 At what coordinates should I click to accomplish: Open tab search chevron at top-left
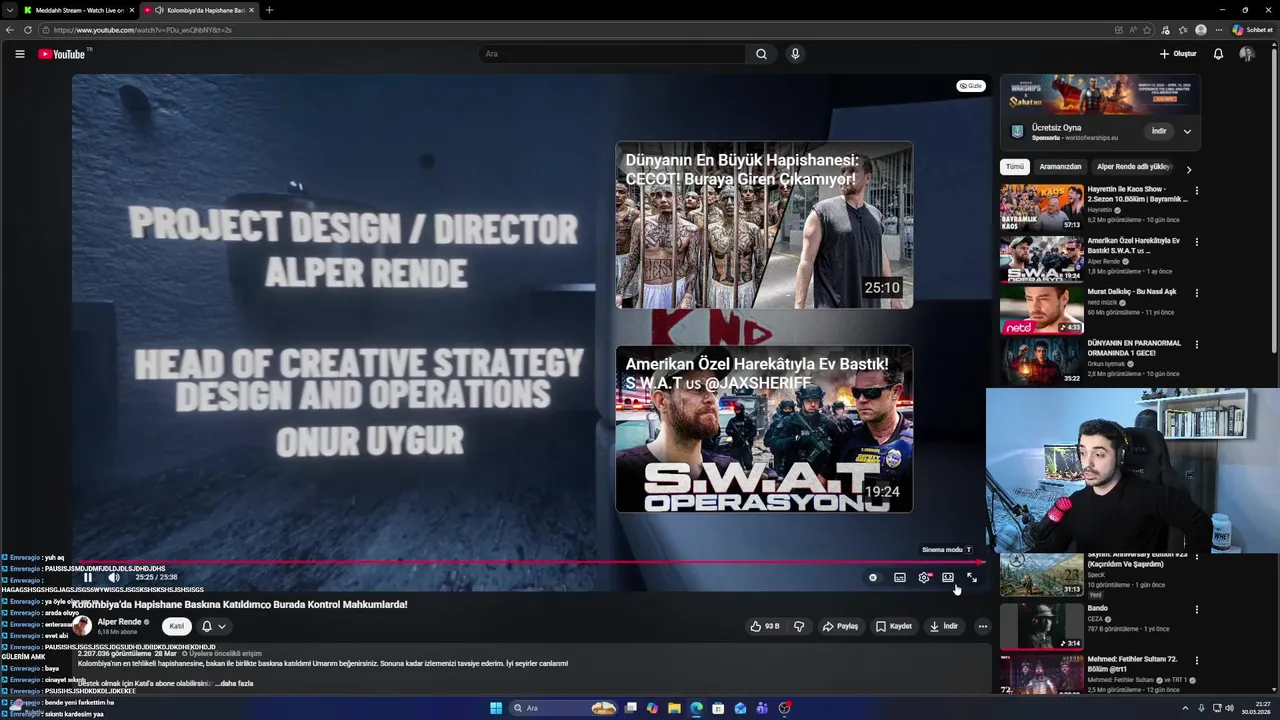tap(9, 10)
